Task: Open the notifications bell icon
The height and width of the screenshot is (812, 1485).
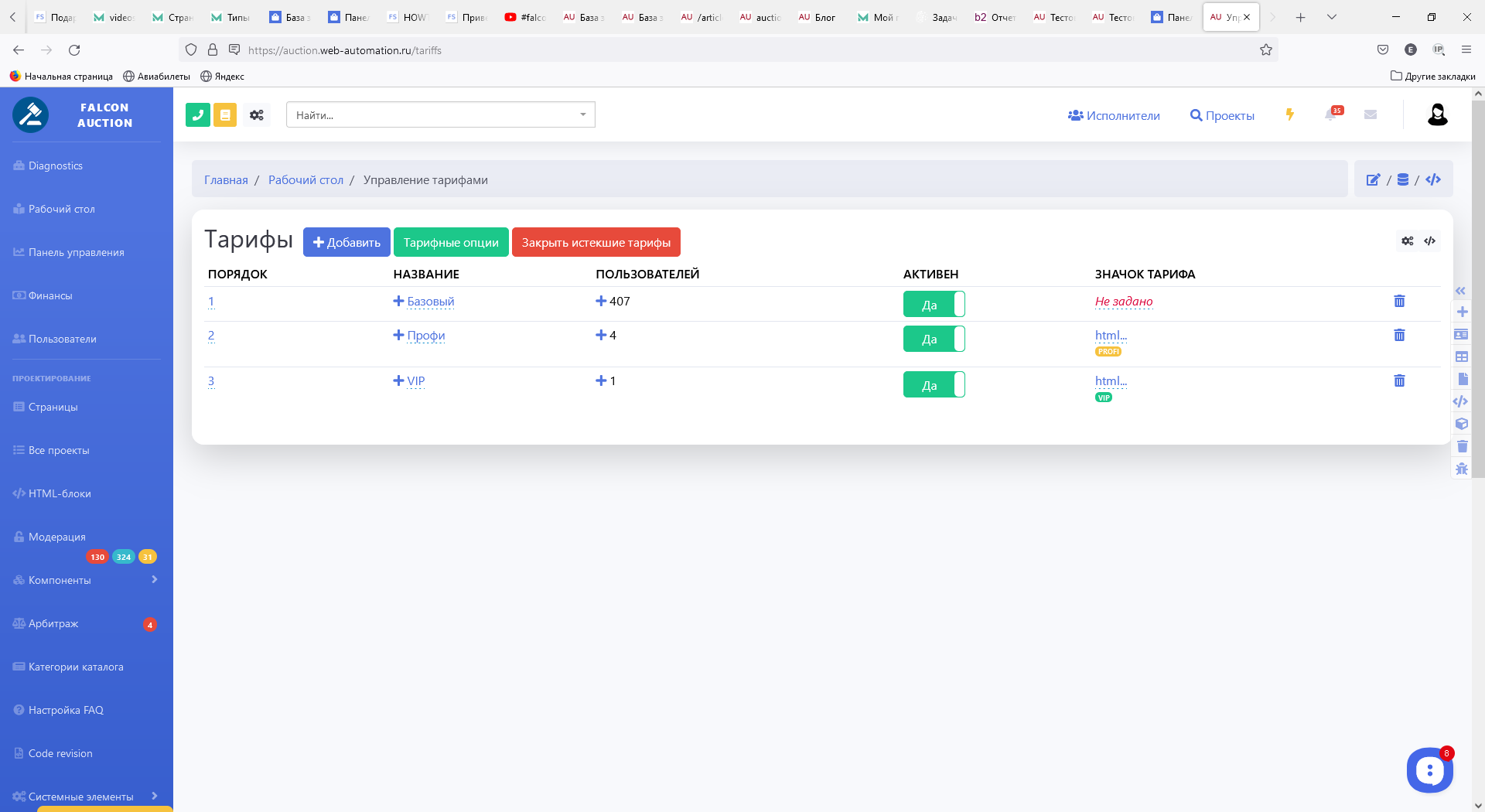Action: click(x=1331, y=114)
